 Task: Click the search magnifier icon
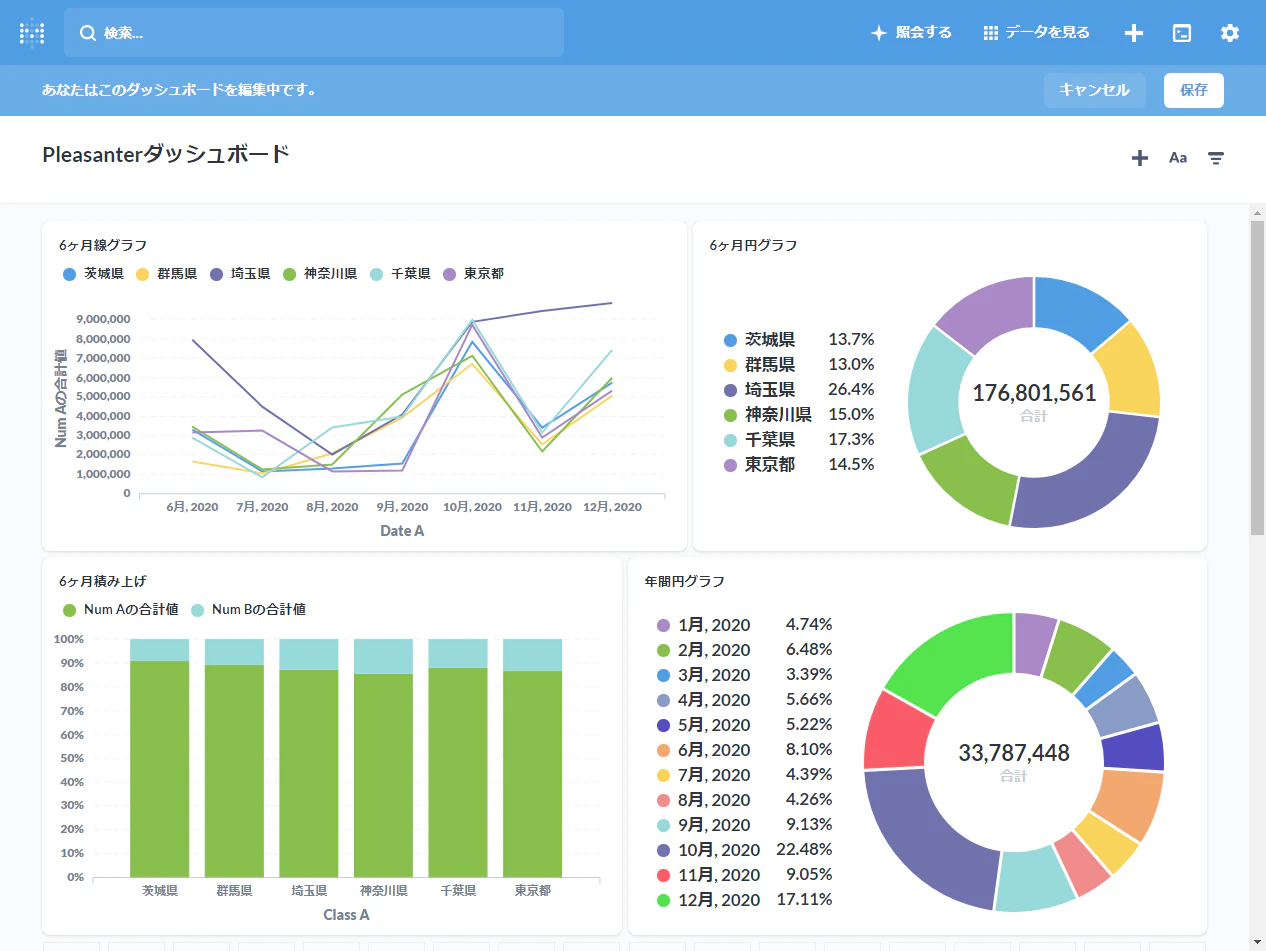[x=88, y=33]
